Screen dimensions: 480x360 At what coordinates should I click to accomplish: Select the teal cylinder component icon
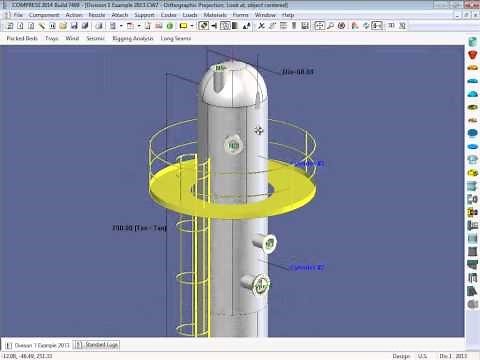[472, 42]
